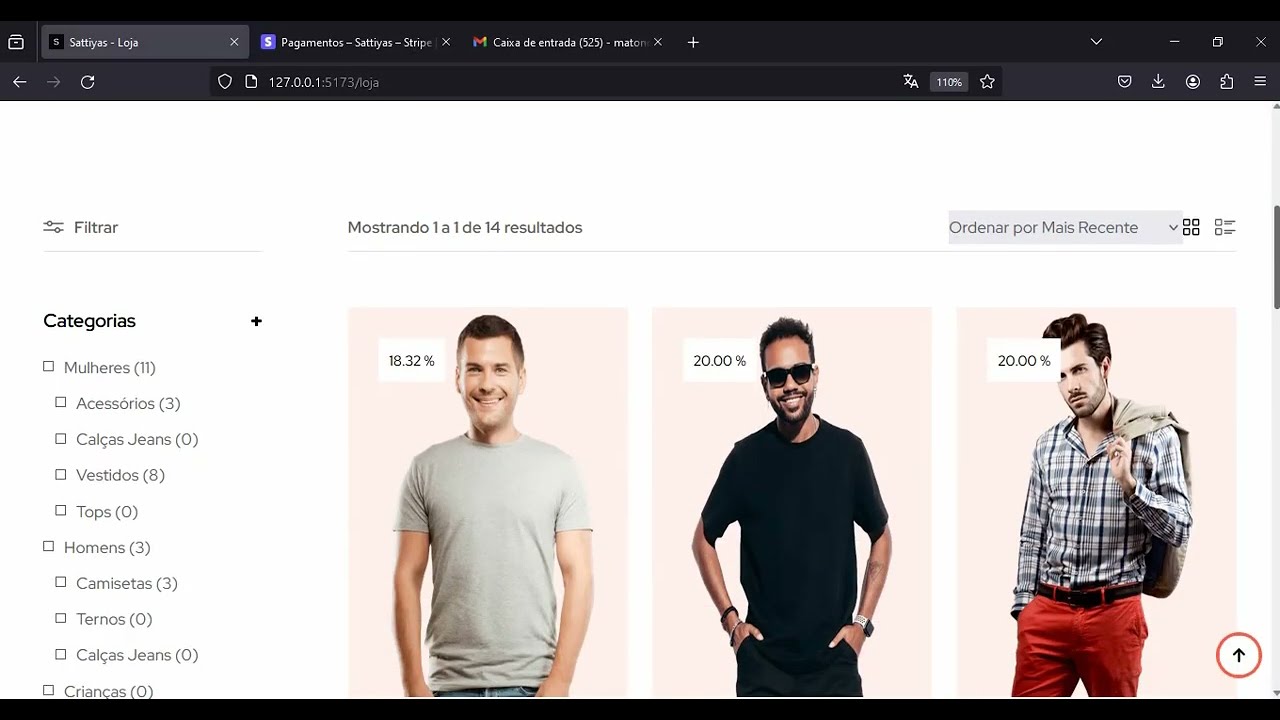This screenshot has height=720, width=1280.
Task: Open the browser hamburger menu
Action: pos(1260,82)
